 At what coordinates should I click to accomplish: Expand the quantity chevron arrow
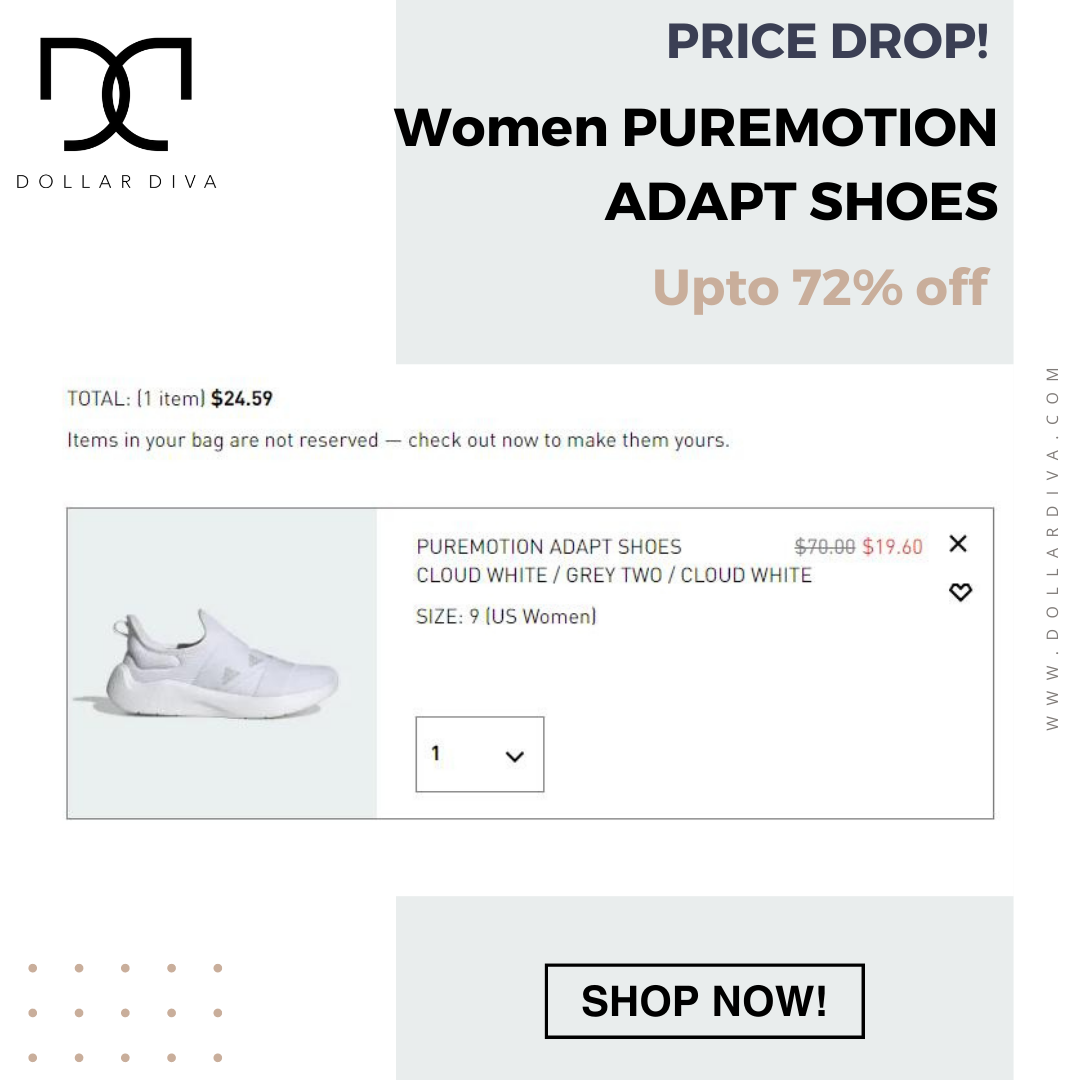coord(515,756)
